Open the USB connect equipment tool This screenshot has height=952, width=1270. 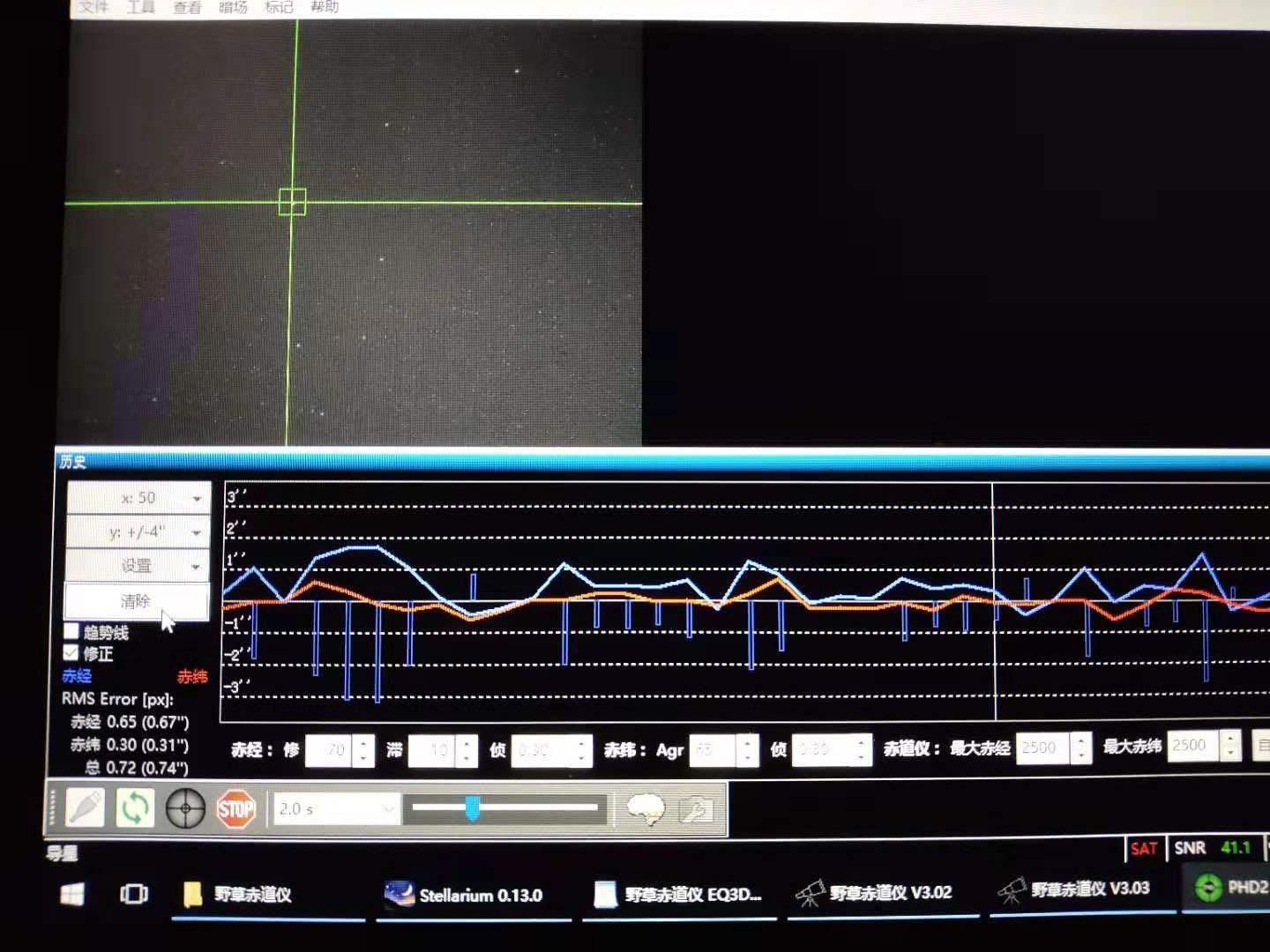coord(85,807)
